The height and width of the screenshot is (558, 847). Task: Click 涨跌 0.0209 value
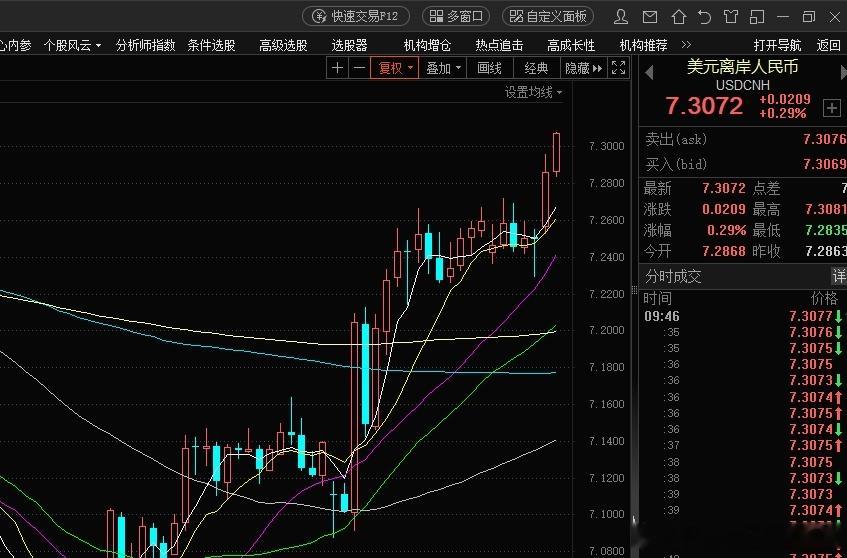coord(724,210)
